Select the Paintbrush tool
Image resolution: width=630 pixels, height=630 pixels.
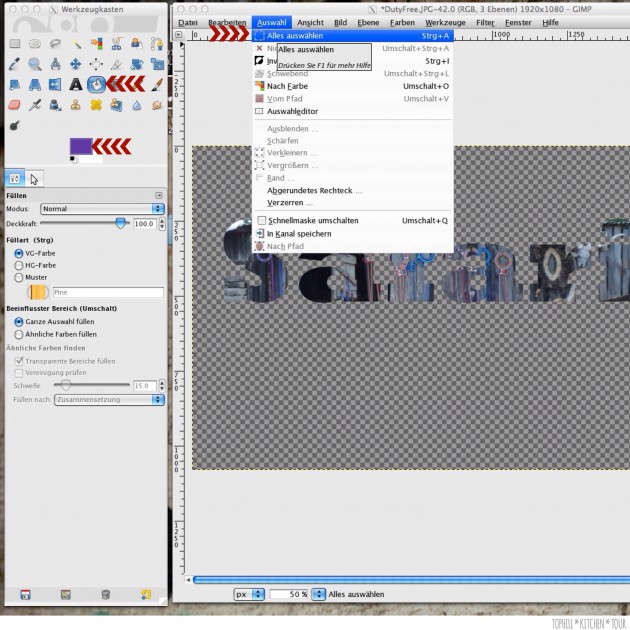tap(157, 84)
